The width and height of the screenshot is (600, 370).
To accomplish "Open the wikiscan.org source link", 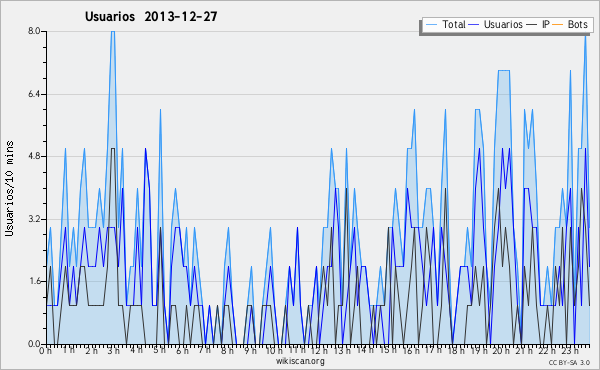I will (300, 361).
